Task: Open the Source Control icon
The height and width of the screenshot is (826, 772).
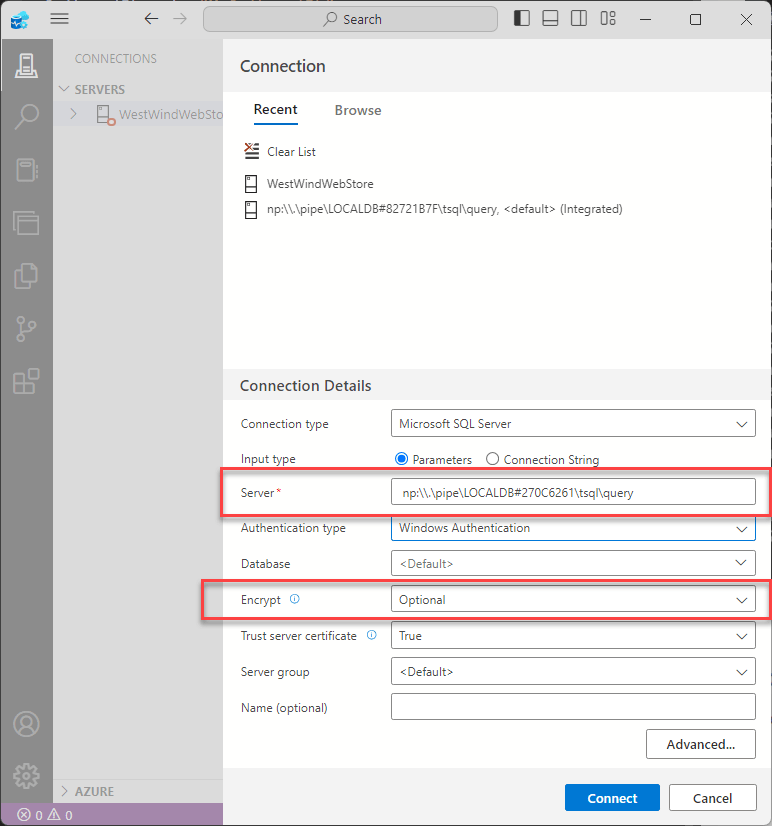Action: click(26, 328)
